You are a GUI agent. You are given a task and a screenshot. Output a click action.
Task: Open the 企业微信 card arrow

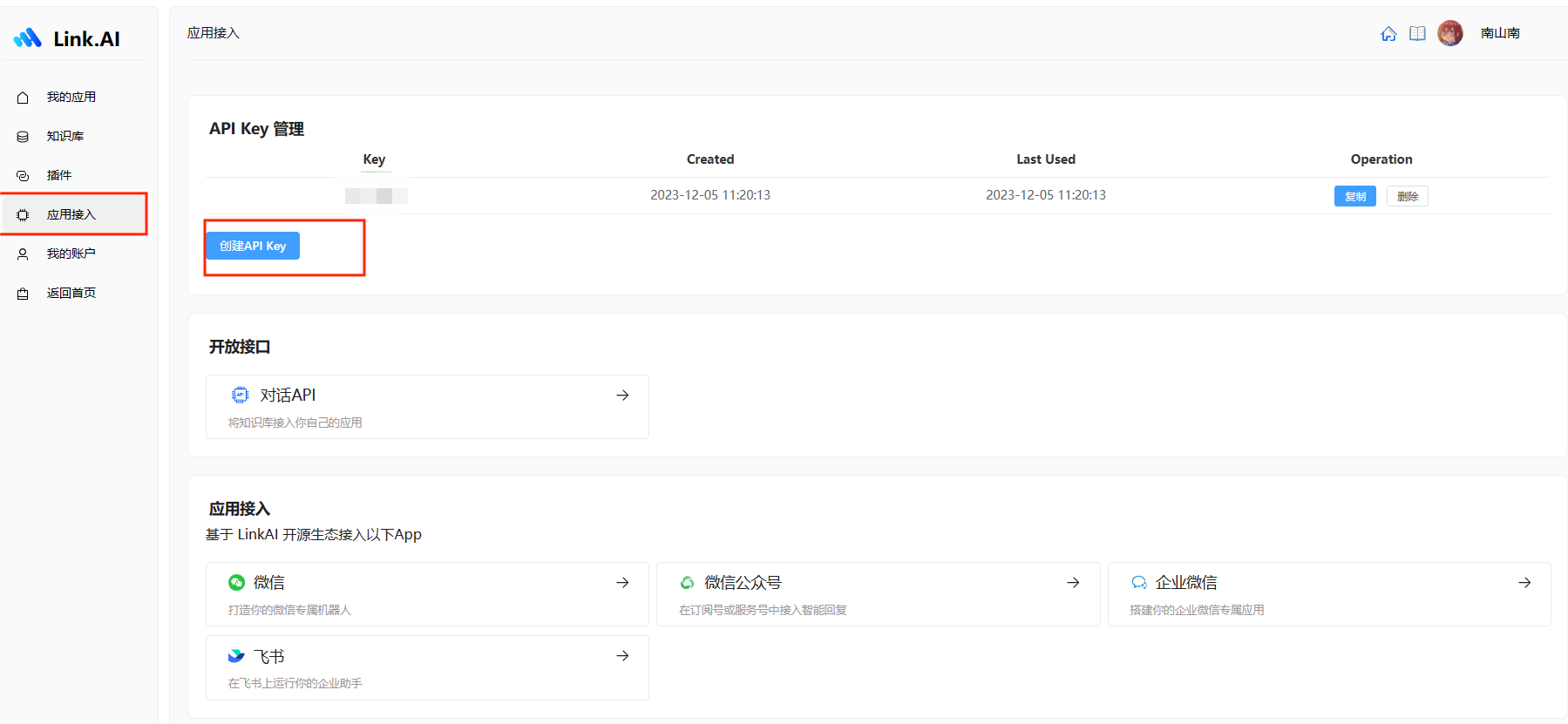1524,583
